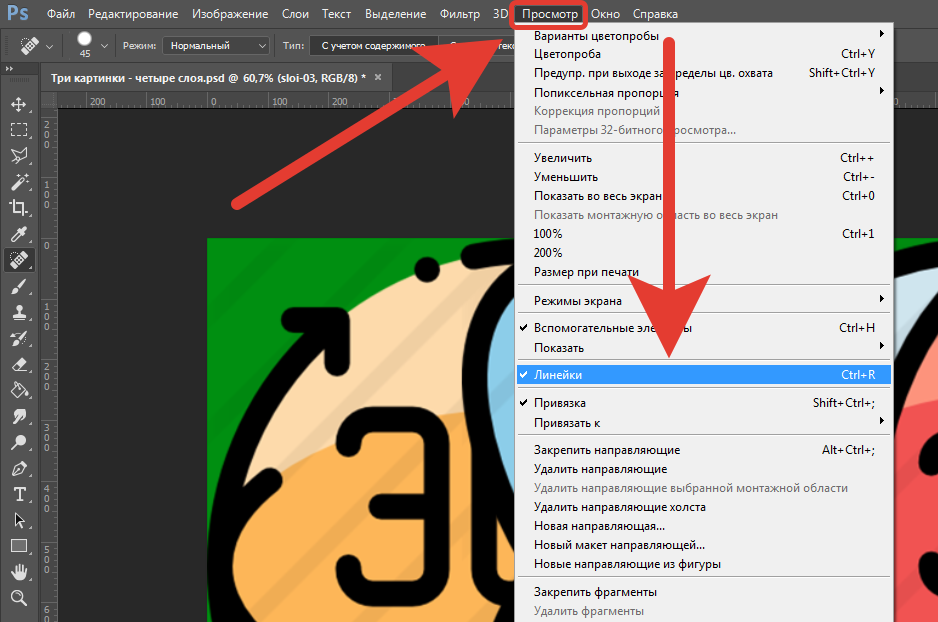Select the Zoom tool
Screen dimensions: 938x622
click(x=19, y=598)
